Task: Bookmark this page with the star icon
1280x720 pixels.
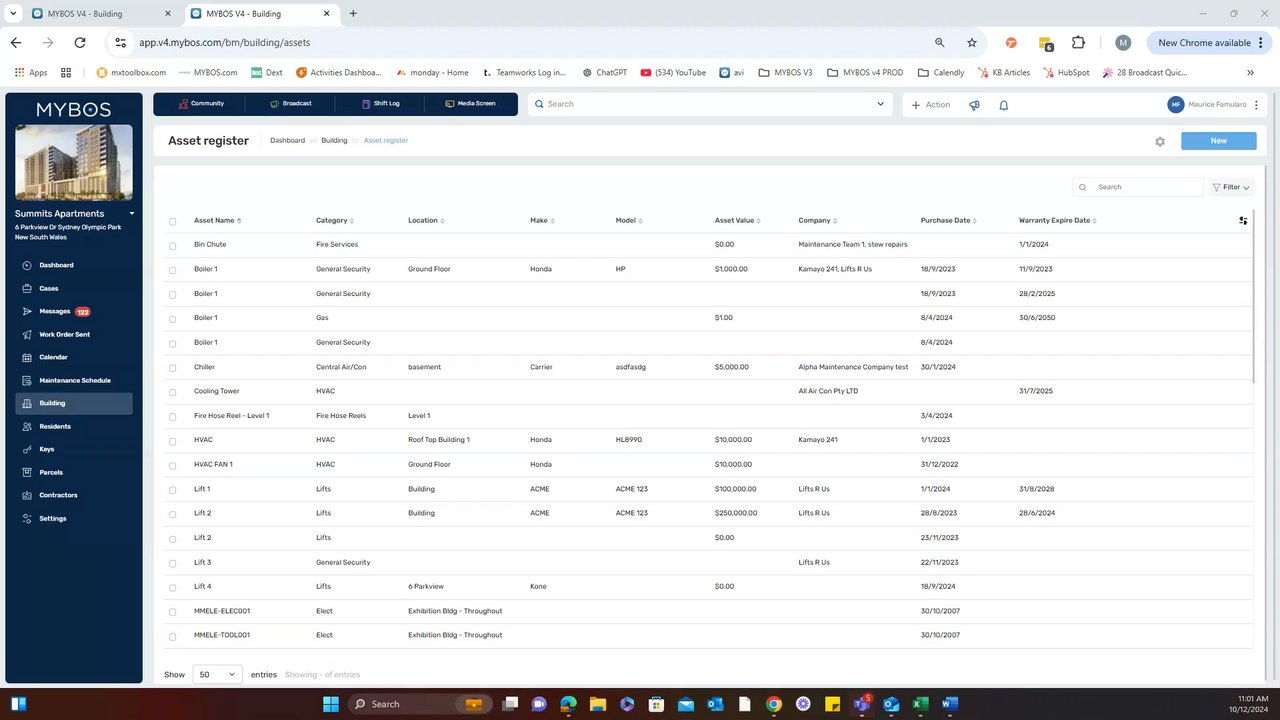Action: click(x=972, y=43)
